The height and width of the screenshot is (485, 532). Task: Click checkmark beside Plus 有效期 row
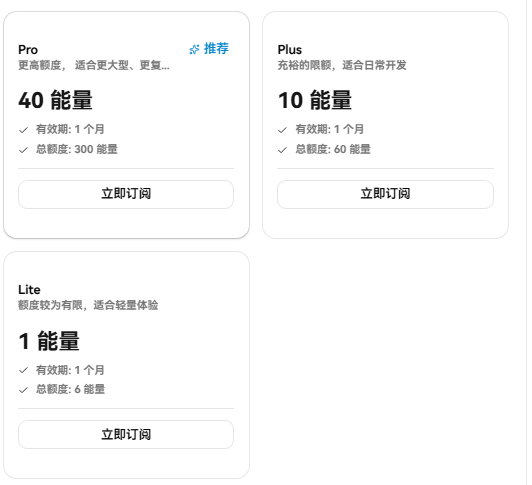click(283, 130)
